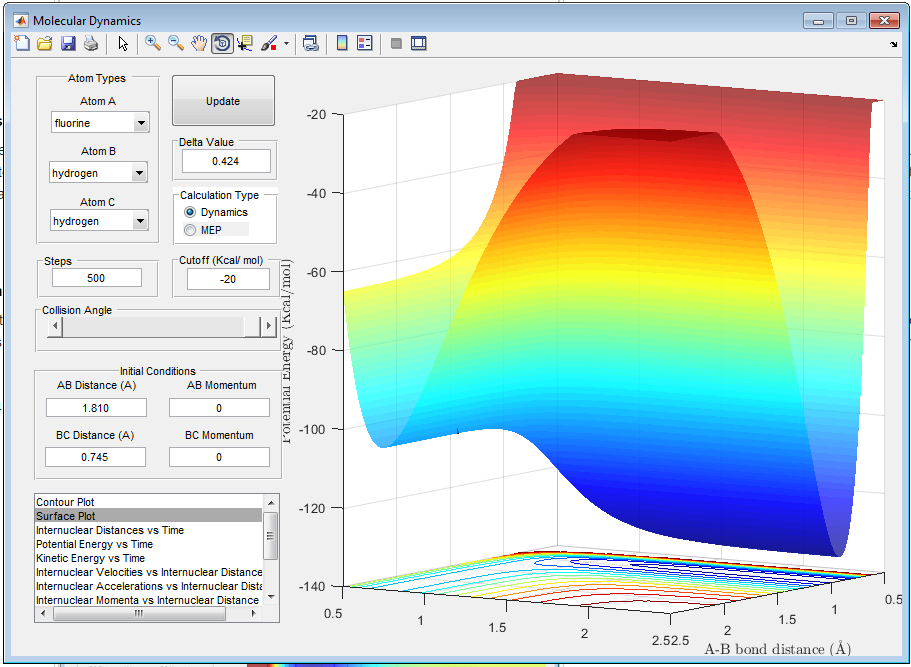
Task: Click the Open File folder icon
Action: pyautogui.click(x=45, y=43)
